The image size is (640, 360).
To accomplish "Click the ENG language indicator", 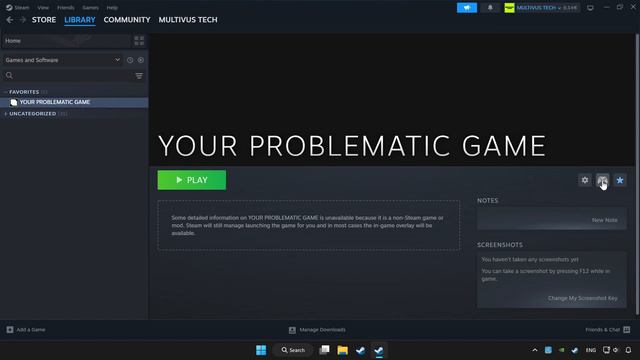I will point(591,350).
